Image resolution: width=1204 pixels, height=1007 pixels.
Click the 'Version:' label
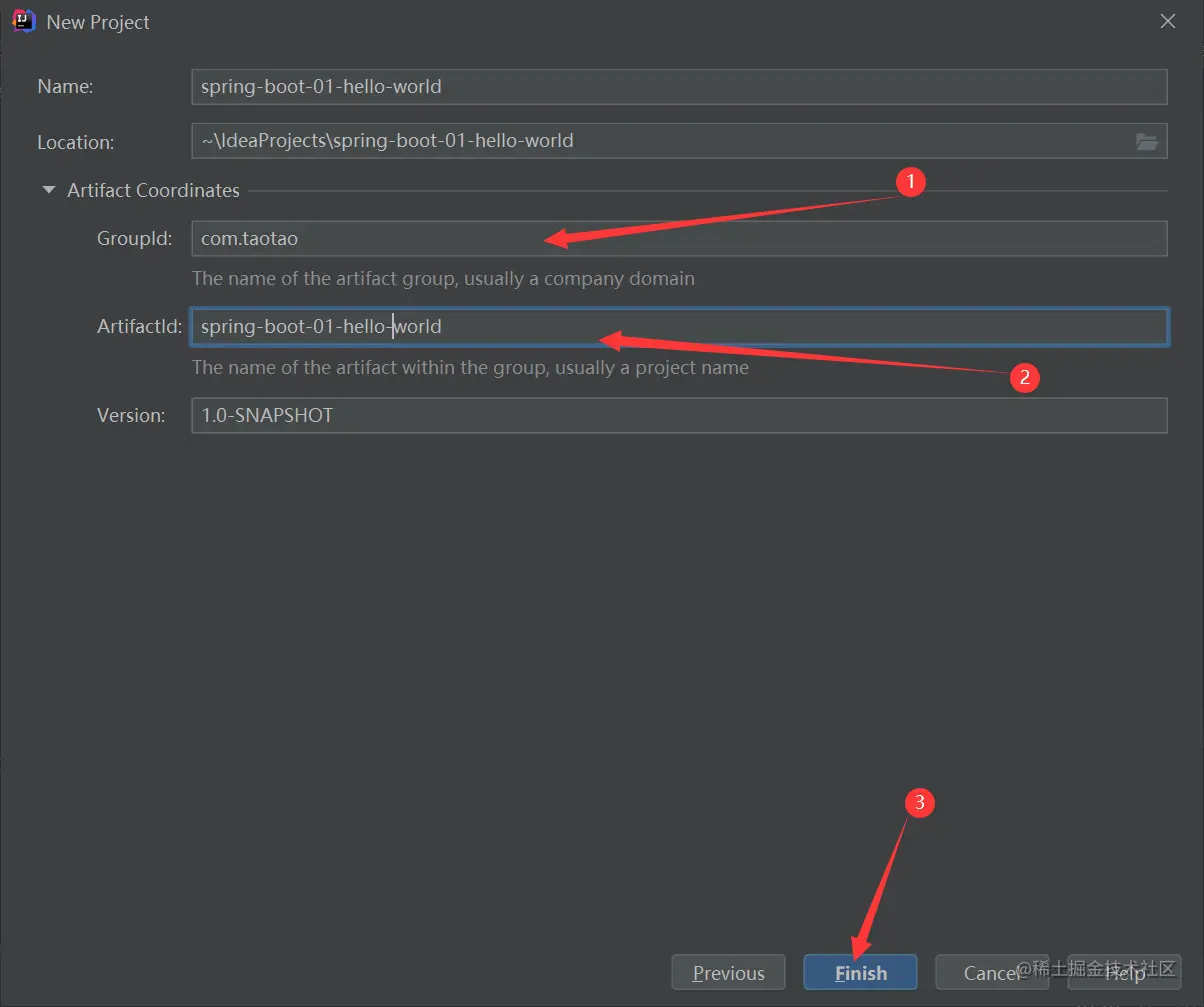click(x=131, y=415)
